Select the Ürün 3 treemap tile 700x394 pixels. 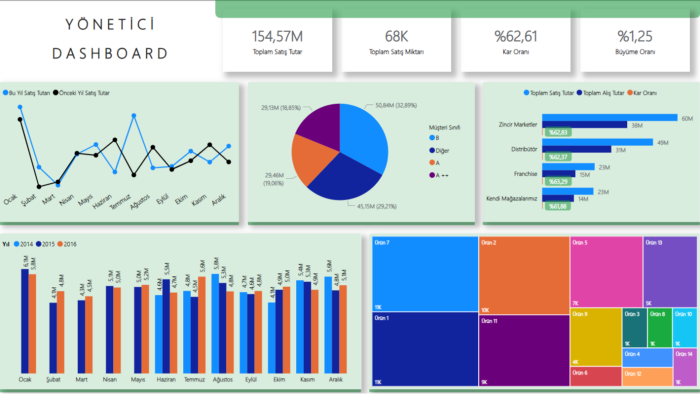tap(635, 328)
